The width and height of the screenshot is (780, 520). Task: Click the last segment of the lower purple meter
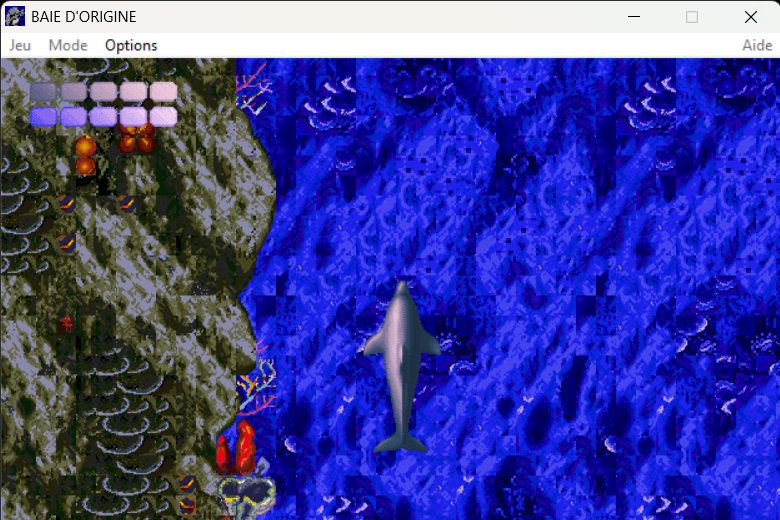[x=163, y=116]
